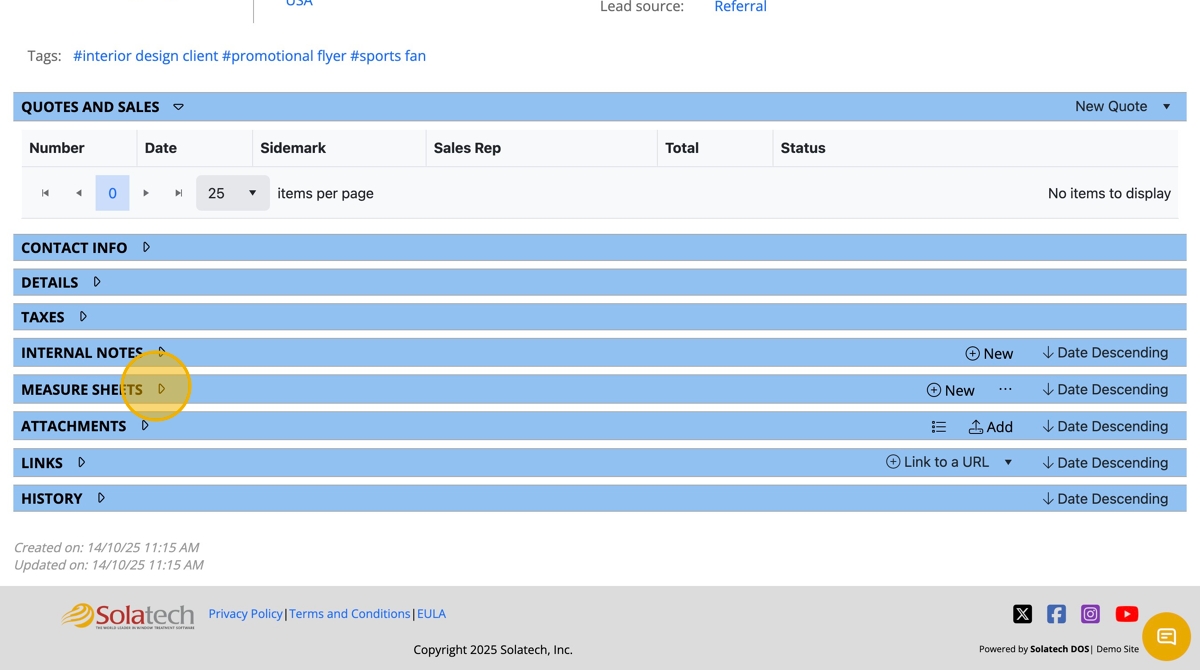Open the items per page dropdown

pos(232,193)
